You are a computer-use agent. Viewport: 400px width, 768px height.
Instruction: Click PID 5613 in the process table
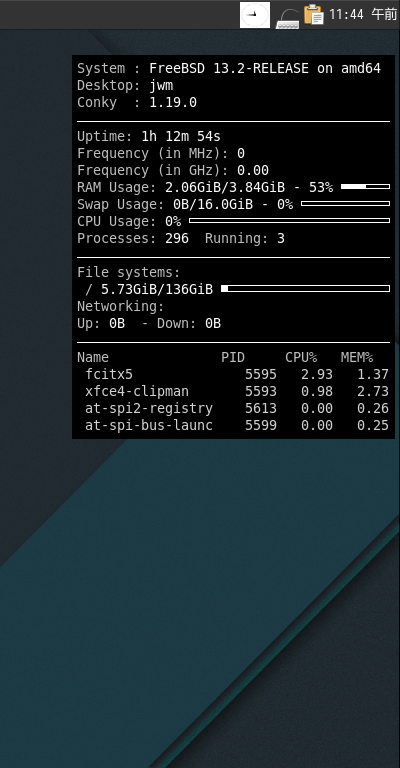click(261, 408)
